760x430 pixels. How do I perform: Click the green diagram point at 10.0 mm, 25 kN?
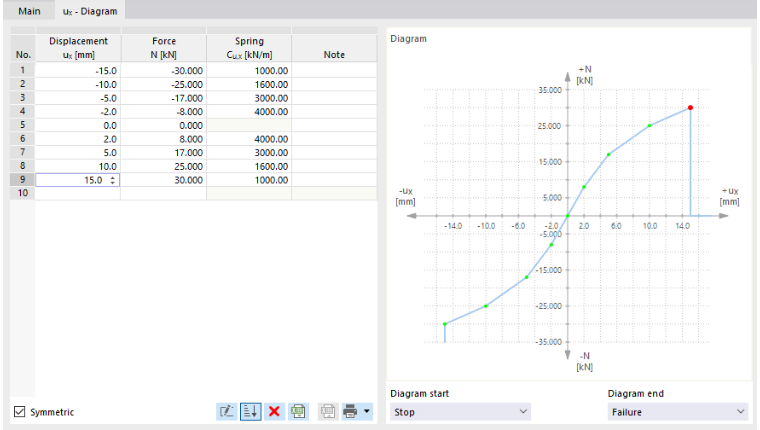[x=649, y=126]
